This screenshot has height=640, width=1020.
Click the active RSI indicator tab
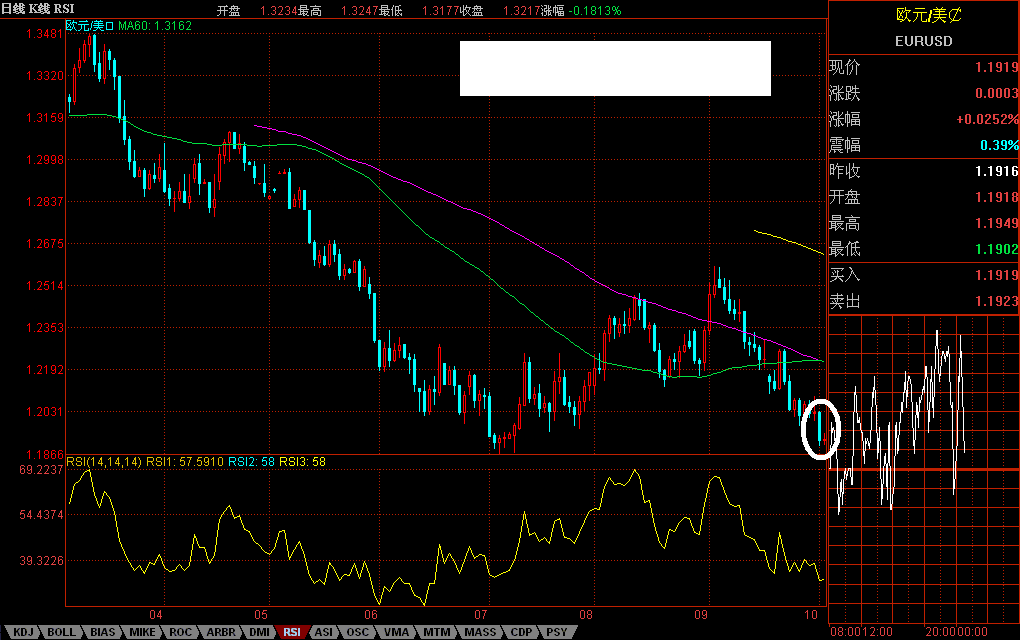[292, 632]
